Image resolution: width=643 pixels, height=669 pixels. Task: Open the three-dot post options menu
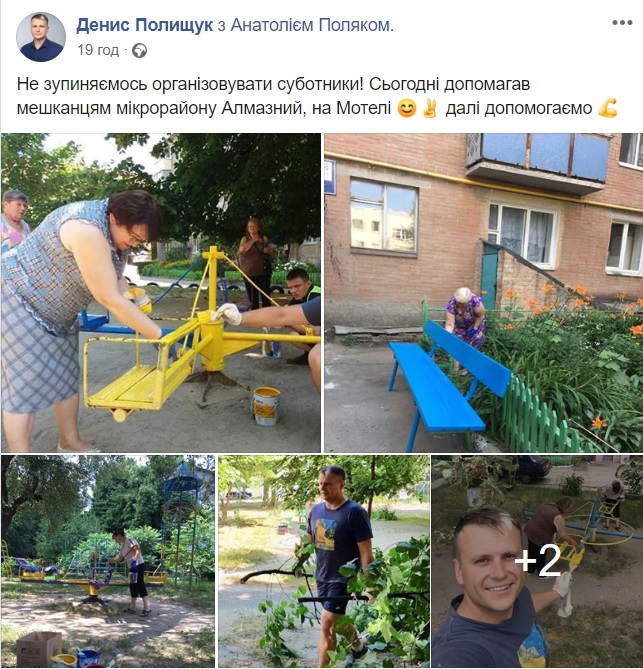[622, 23]
